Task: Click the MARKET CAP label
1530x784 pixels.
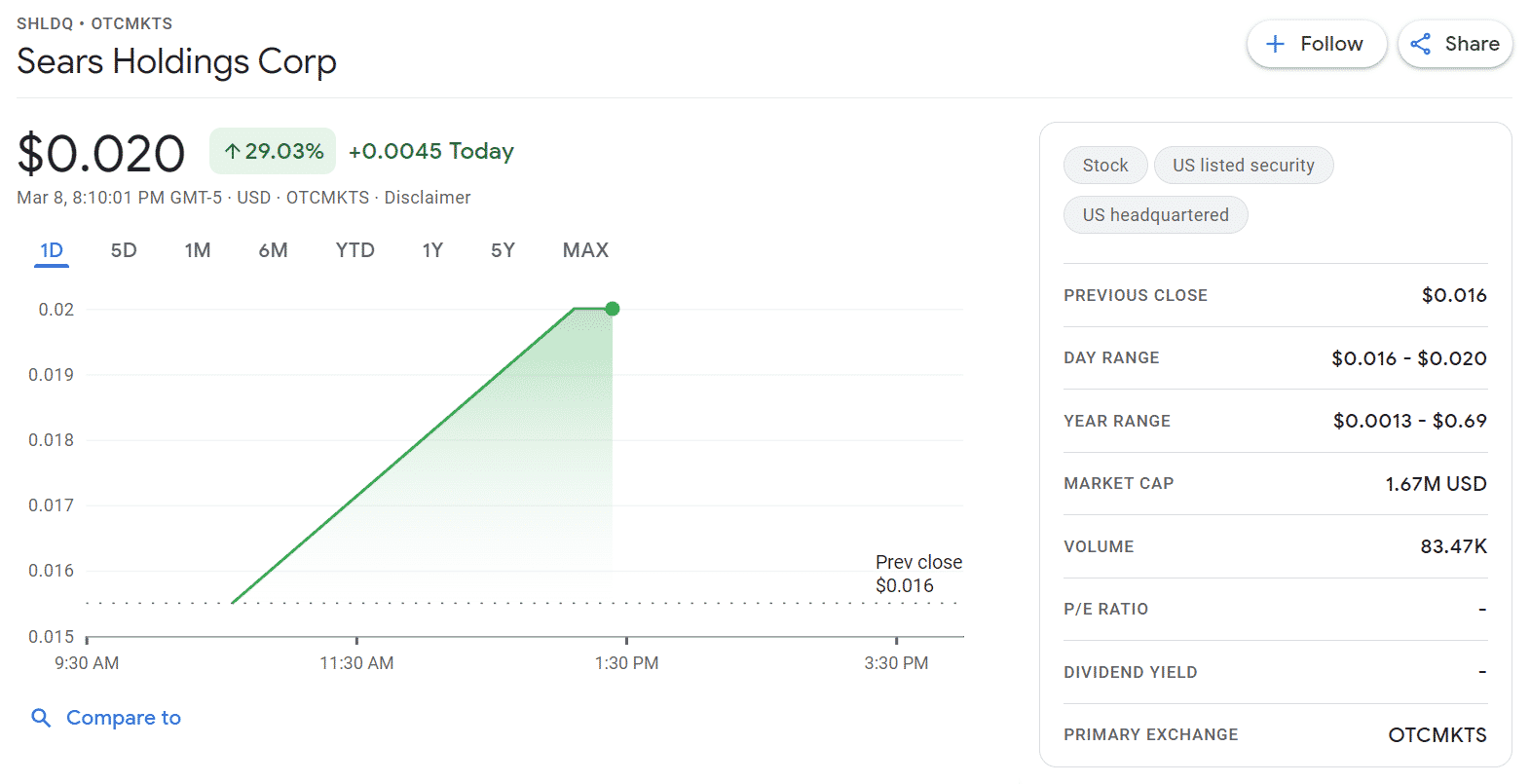Action: coord(1118,484)
